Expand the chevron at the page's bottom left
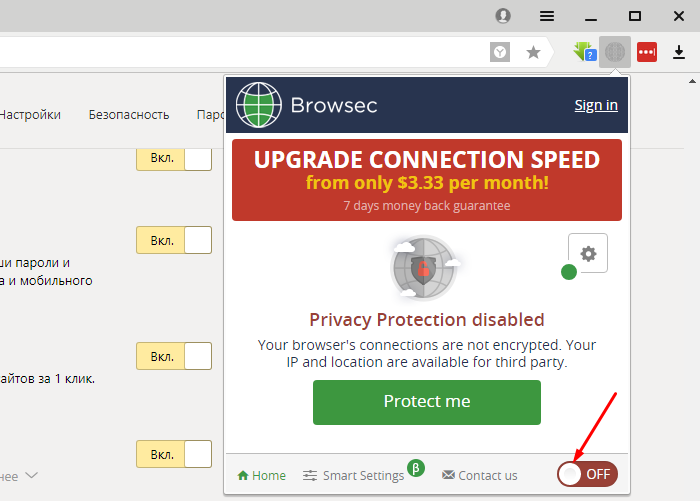 [31, 475]
